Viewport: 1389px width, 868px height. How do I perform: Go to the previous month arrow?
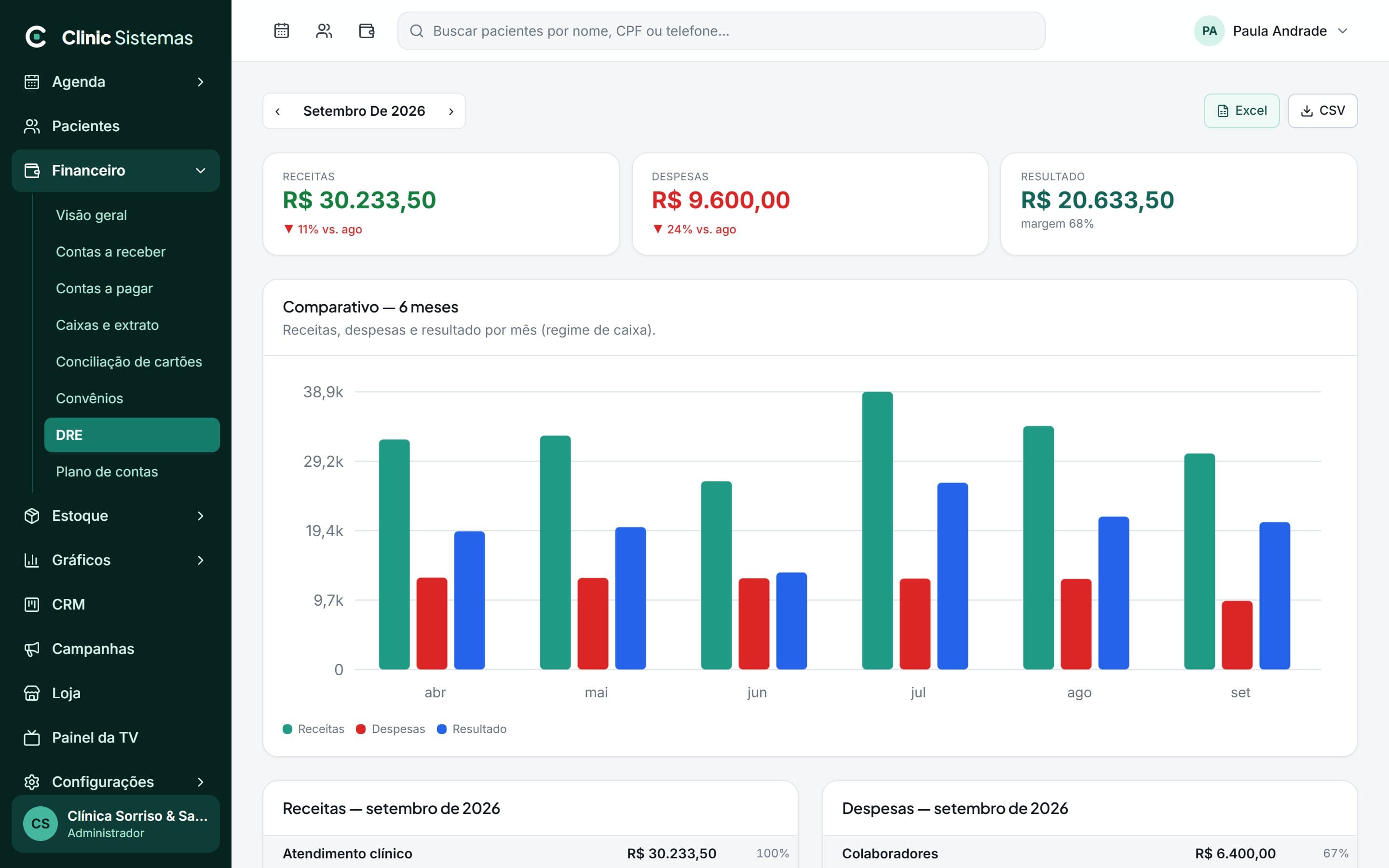click(278, 111)
